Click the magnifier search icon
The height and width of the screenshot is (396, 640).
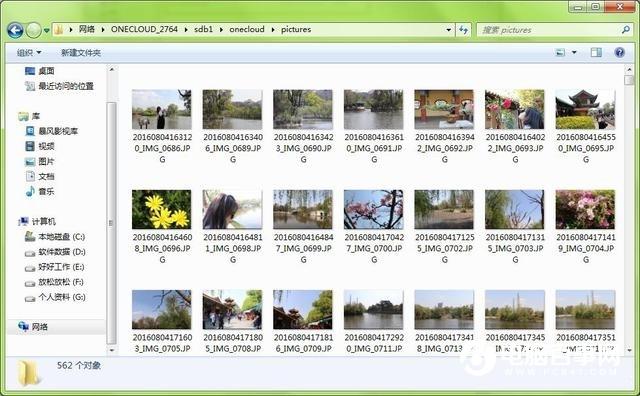point(626,29)
